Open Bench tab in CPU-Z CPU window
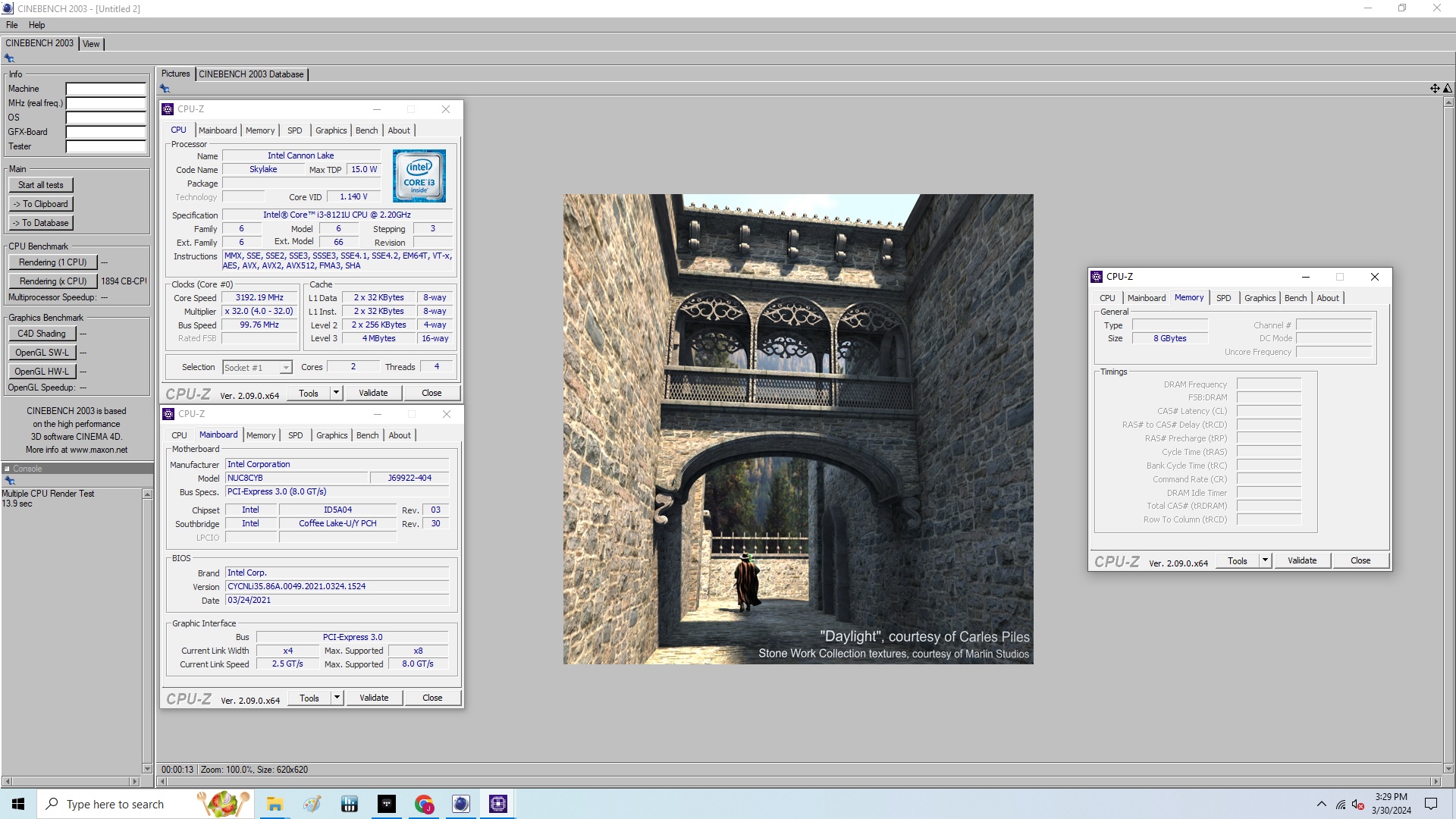 [366, 130]
